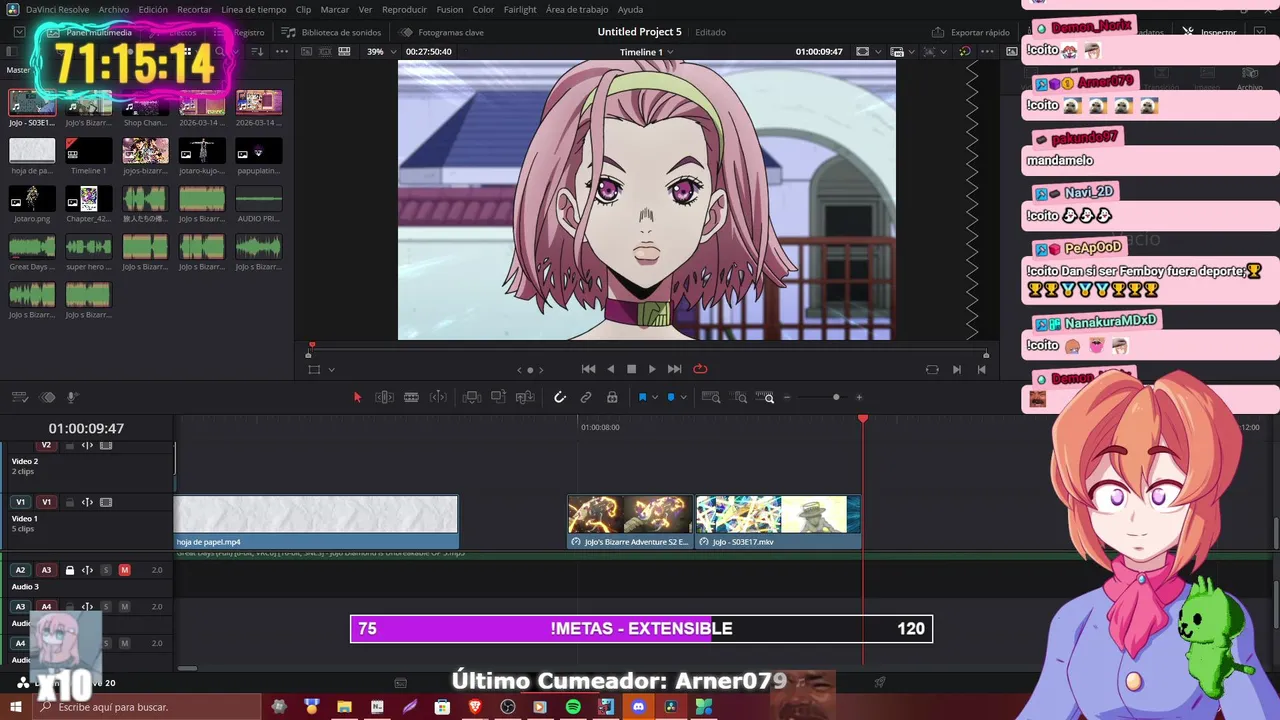
Task: Click the Replace Clip icon
Action: pyautogui.click(x=525, y=397)
